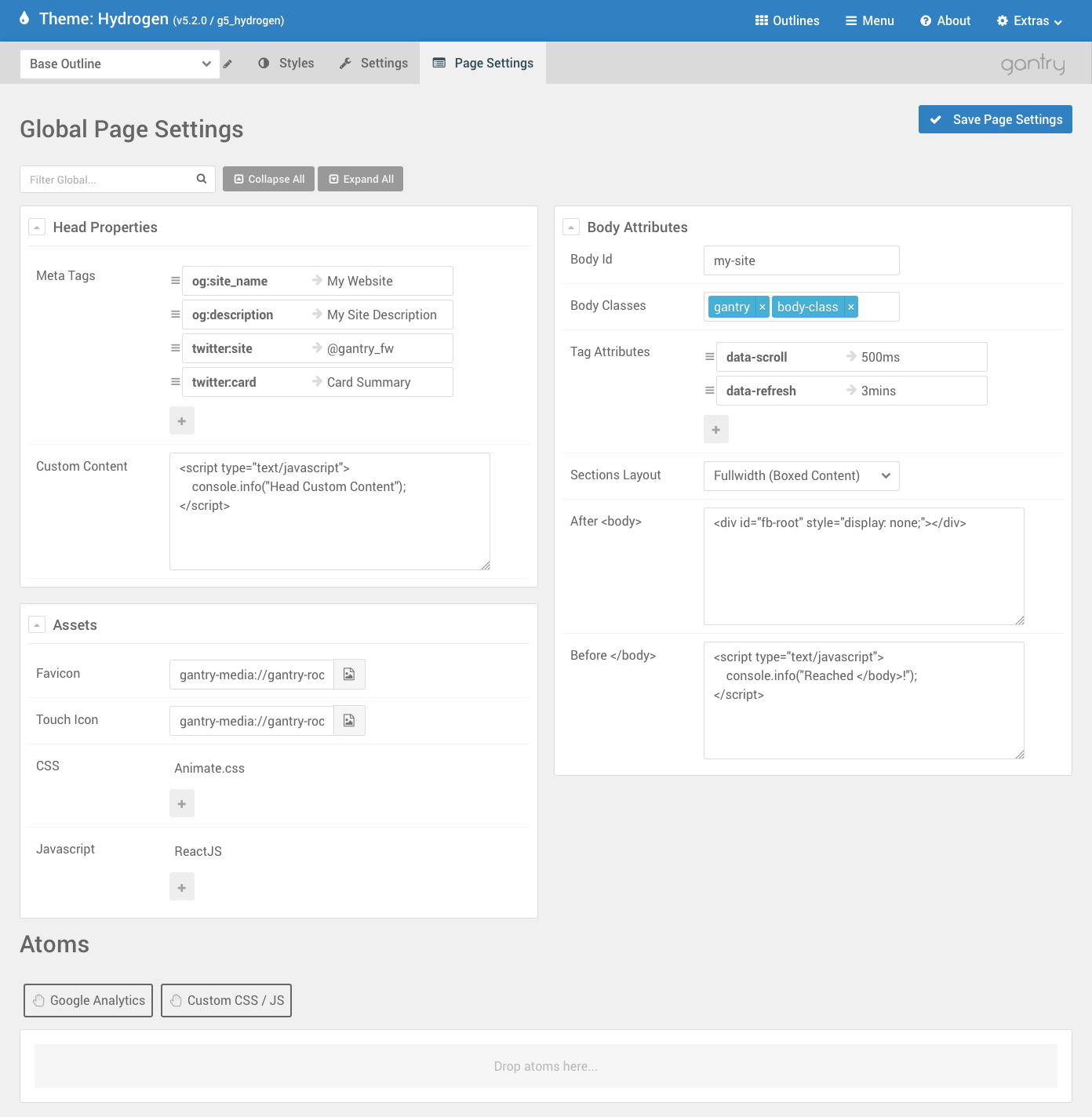The width and height of the screenshot is (1092, 1117).
Task: Add a CSS asset with plus button
Action: pos(182,804)
